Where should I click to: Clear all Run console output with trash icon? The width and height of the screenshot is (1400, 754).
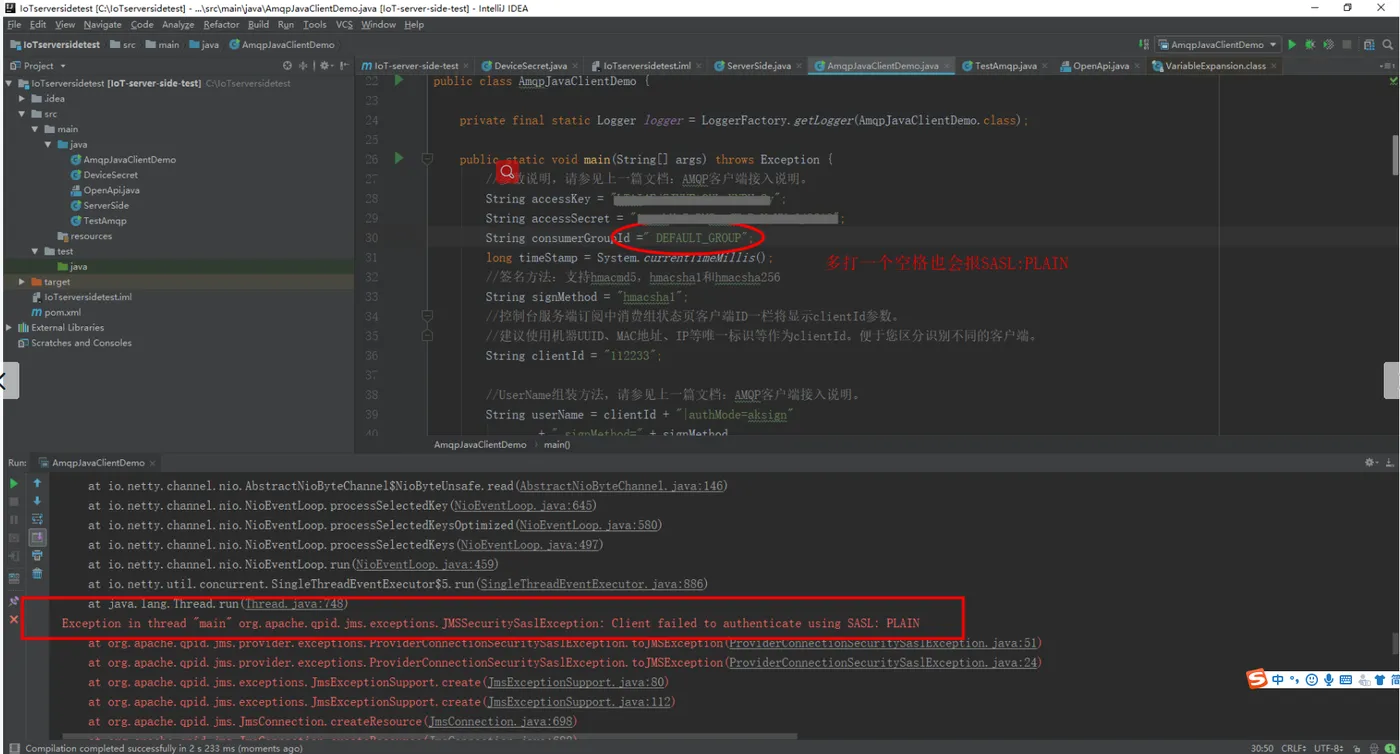pyautogui.click(x=37, y=574)
